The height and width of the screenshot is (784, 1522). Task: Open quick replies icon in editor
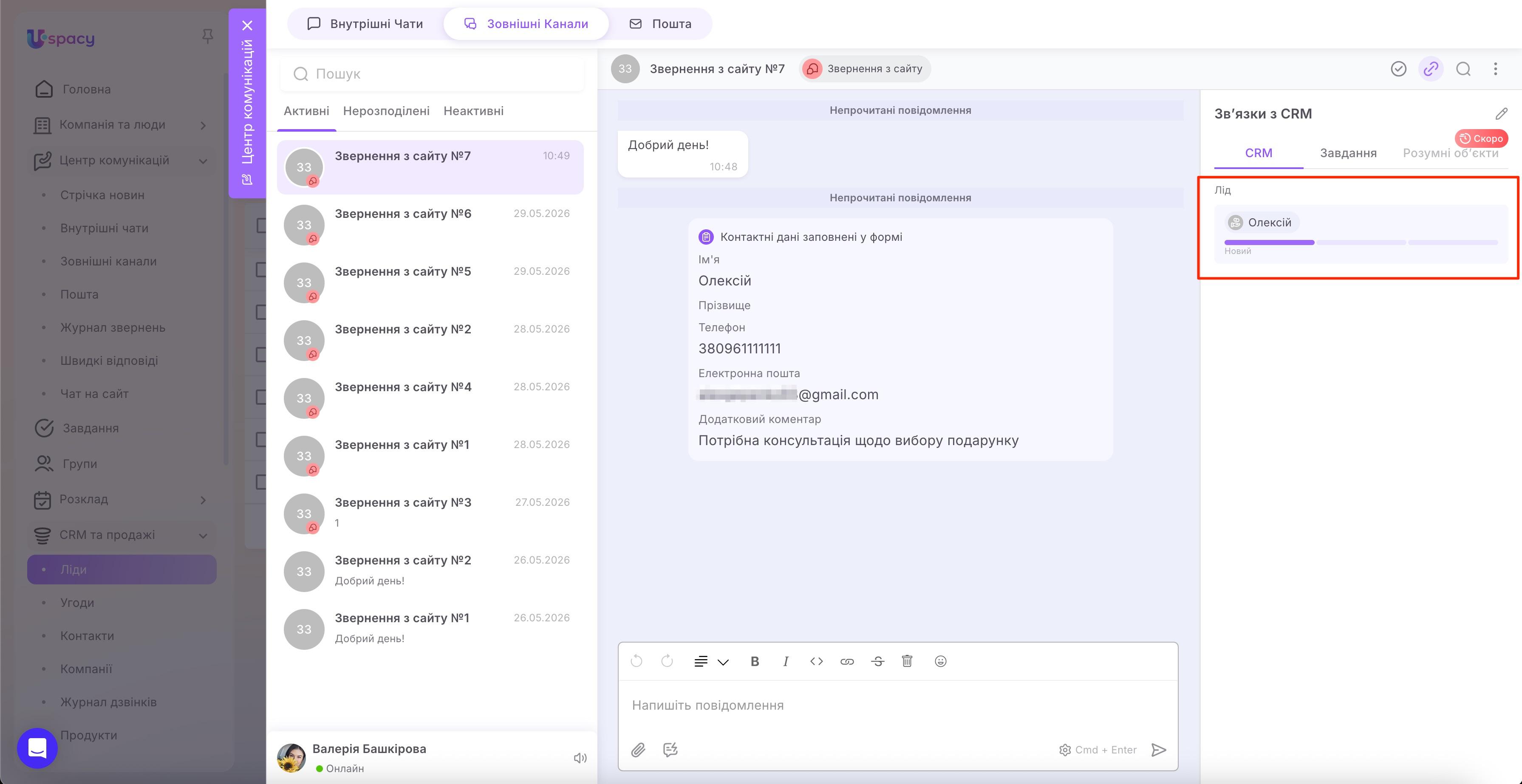(x=670, y=750)
